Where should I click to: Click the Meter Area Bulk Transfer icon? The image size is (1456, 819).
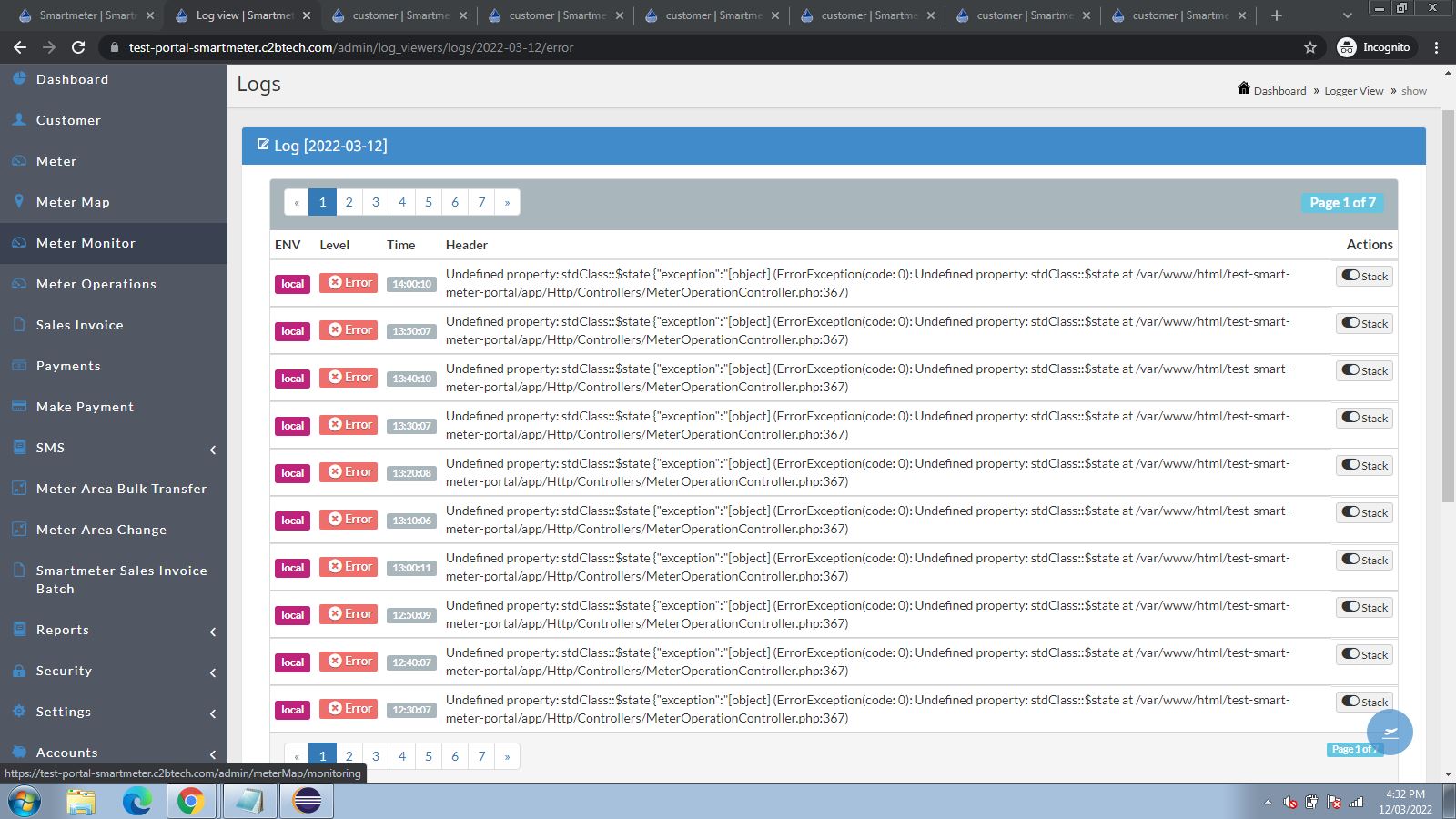19,488
